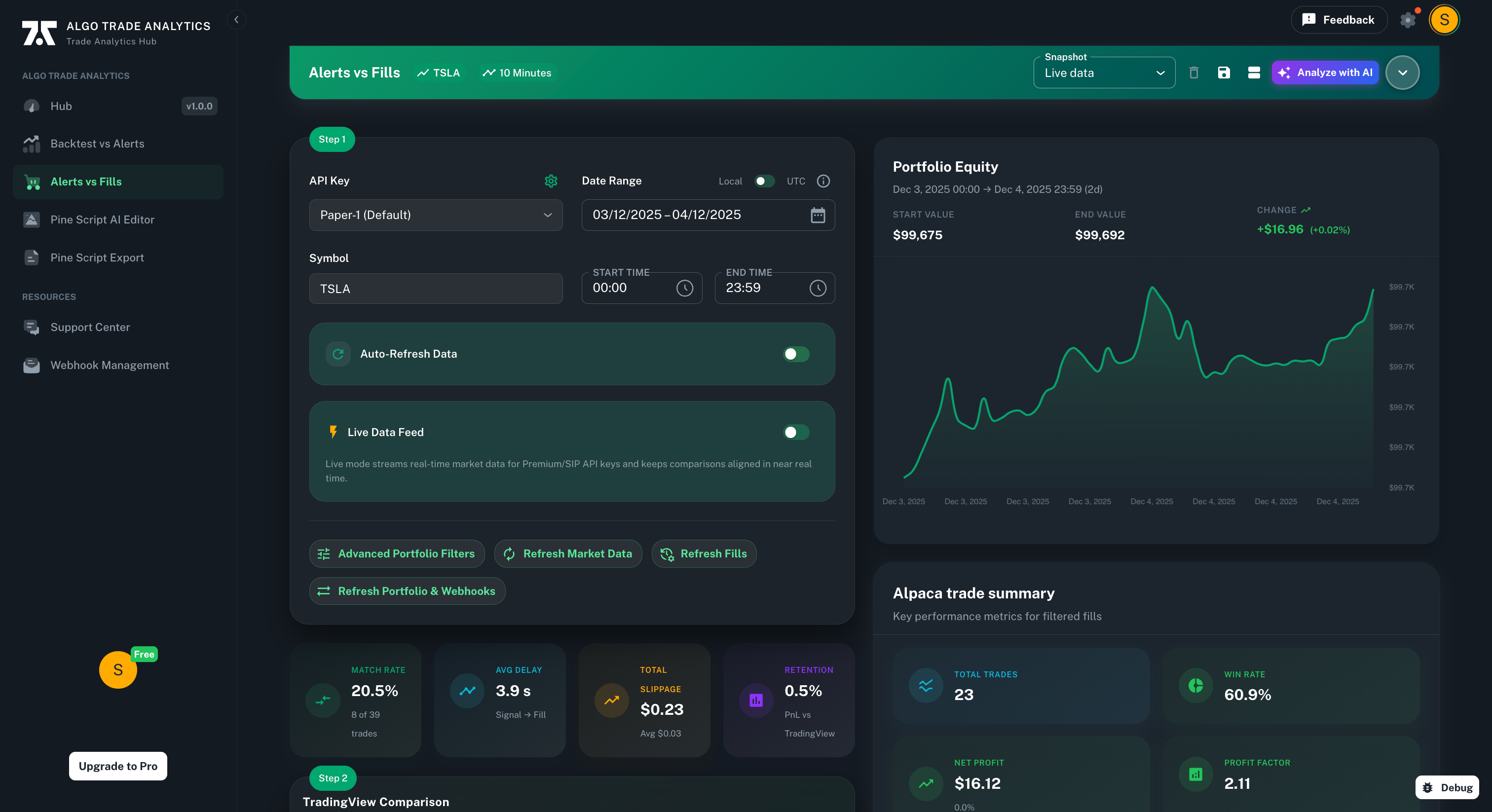Open the Snapshot dropdown showing Live data
This screenshot has height=812, width=1492.
coord(1104,73)
